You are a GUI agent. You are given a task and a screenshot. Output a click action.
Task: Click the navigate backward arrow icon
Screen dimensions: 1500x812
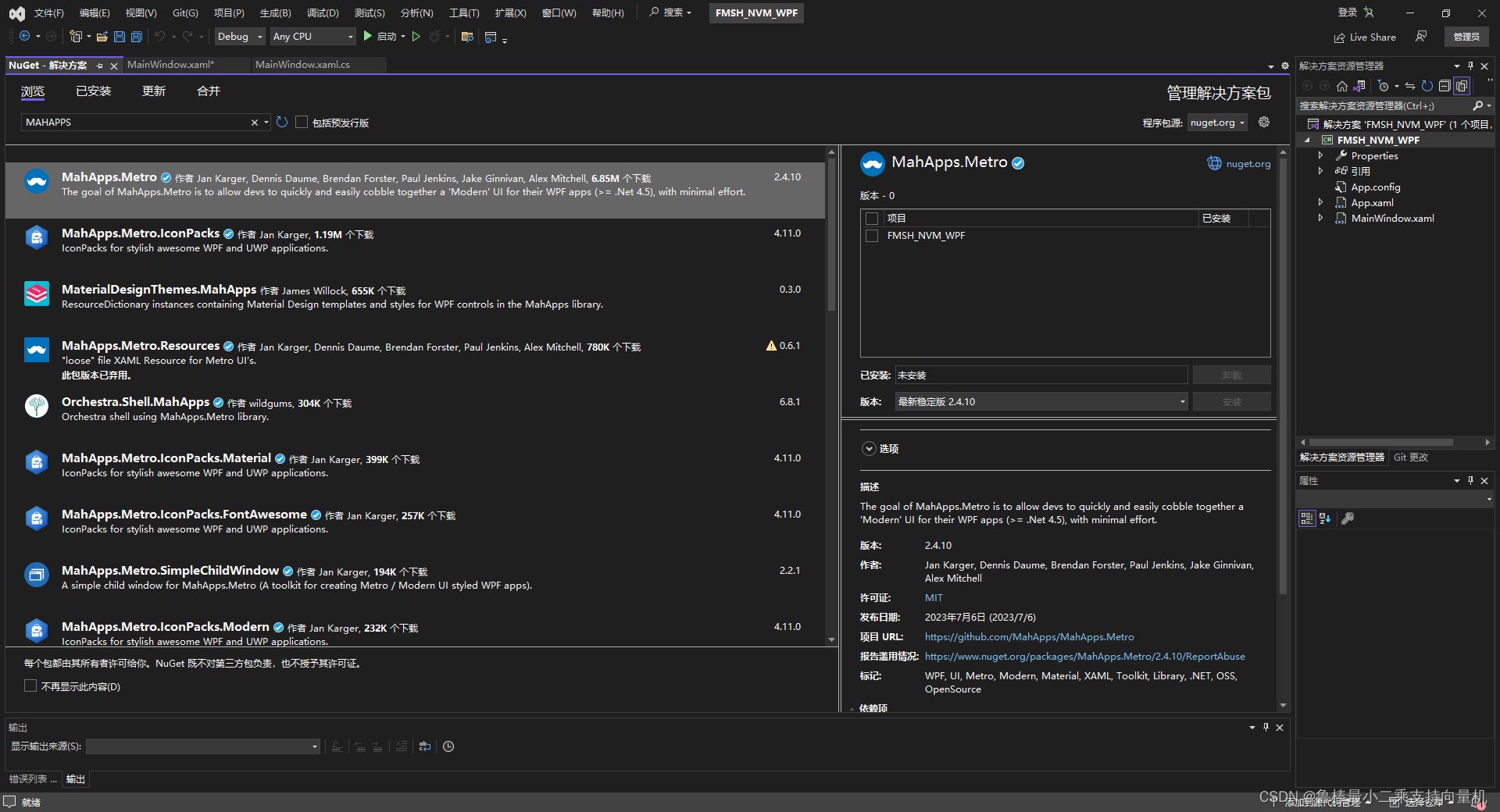point(25,36)
